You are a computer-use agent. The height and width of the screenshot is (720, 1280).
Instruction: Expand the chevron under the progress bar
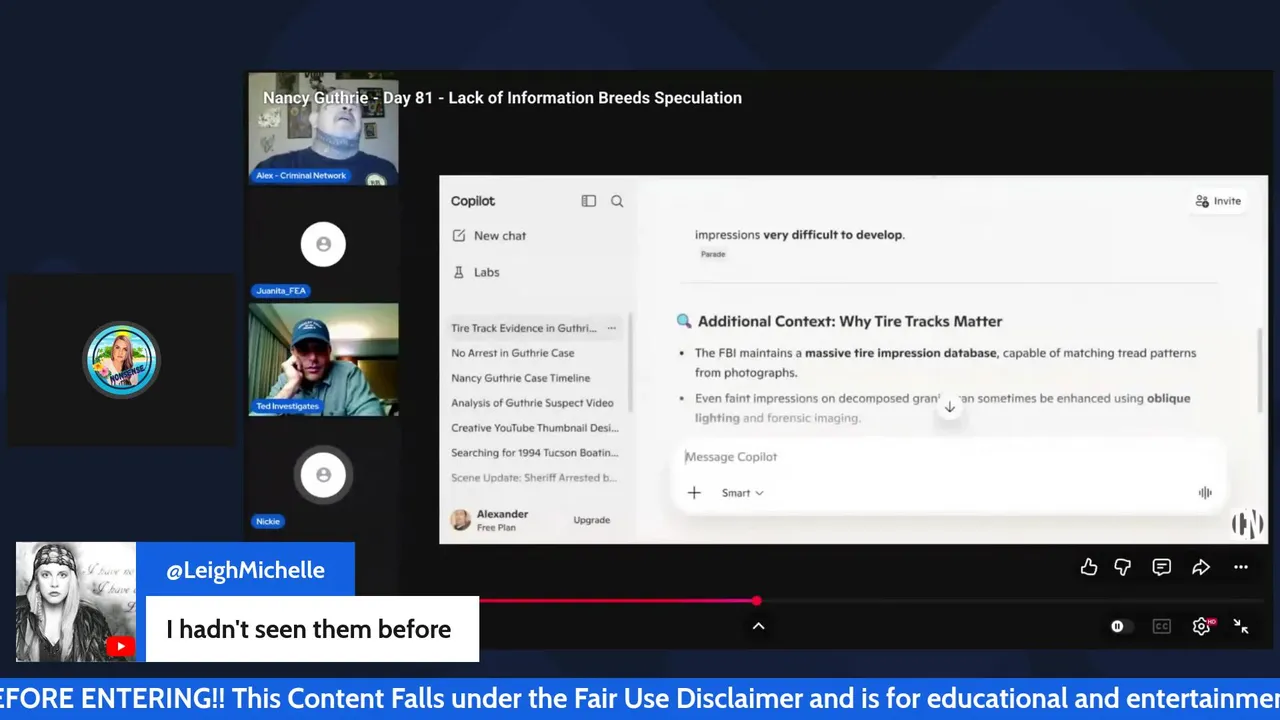click(x=758, y=626)
